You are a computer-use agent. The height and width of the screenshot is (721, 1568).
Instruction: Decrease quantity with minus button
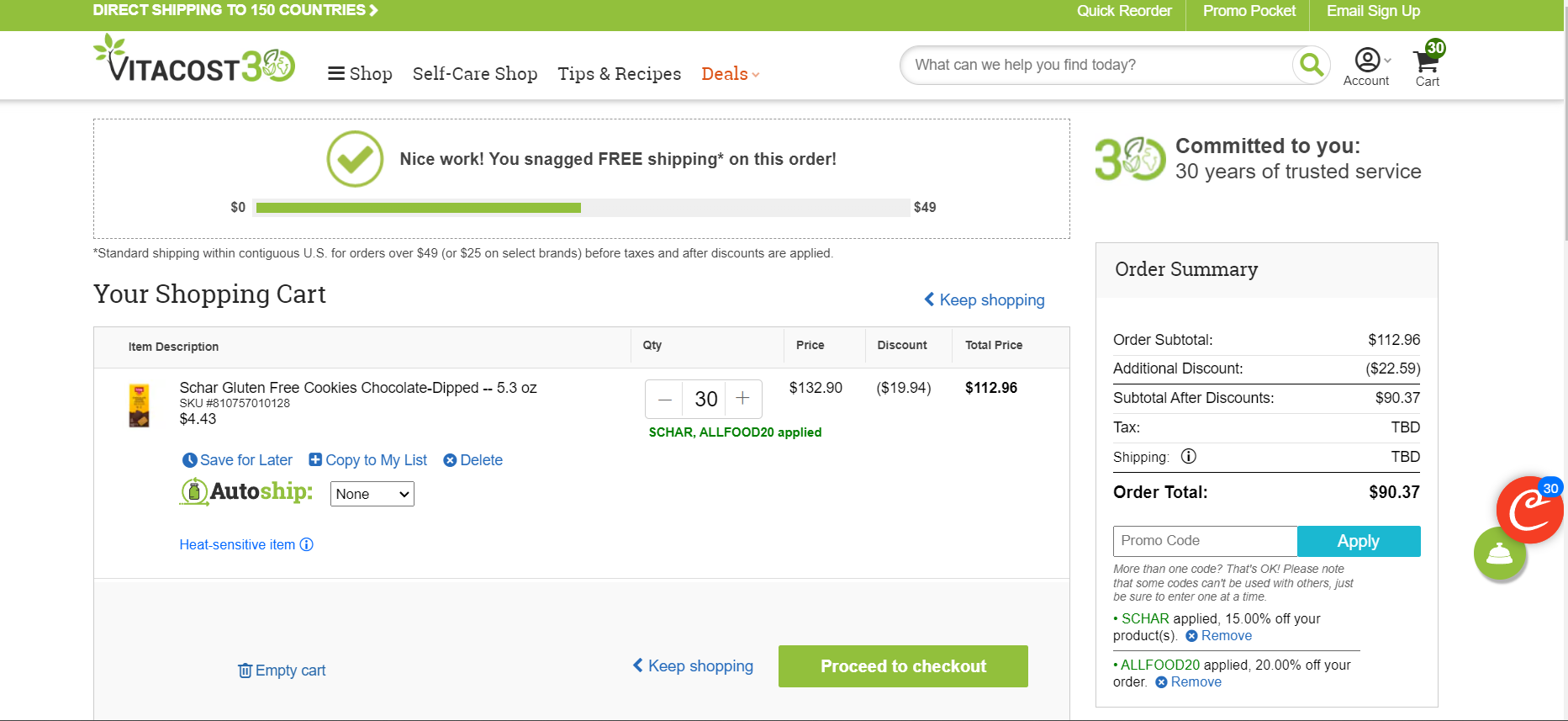(x=664, y=399)
